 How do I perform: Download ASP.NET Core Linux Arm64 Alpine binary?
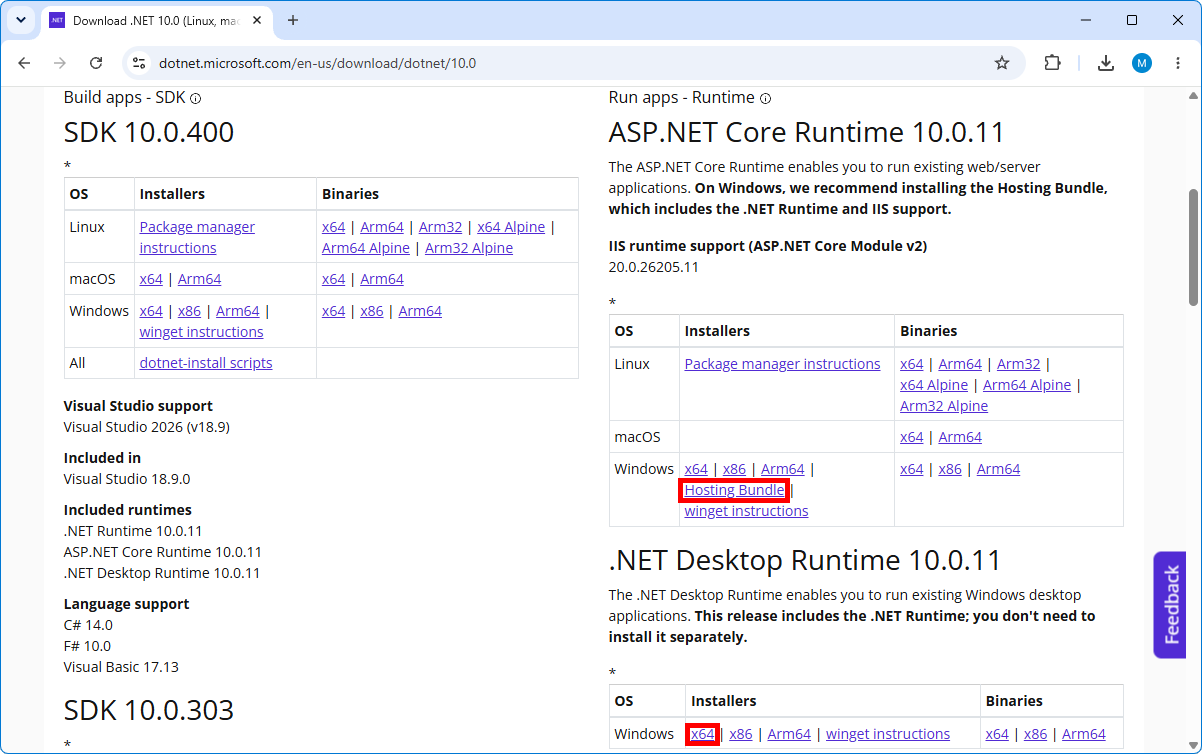click(x=1027, y=385)
